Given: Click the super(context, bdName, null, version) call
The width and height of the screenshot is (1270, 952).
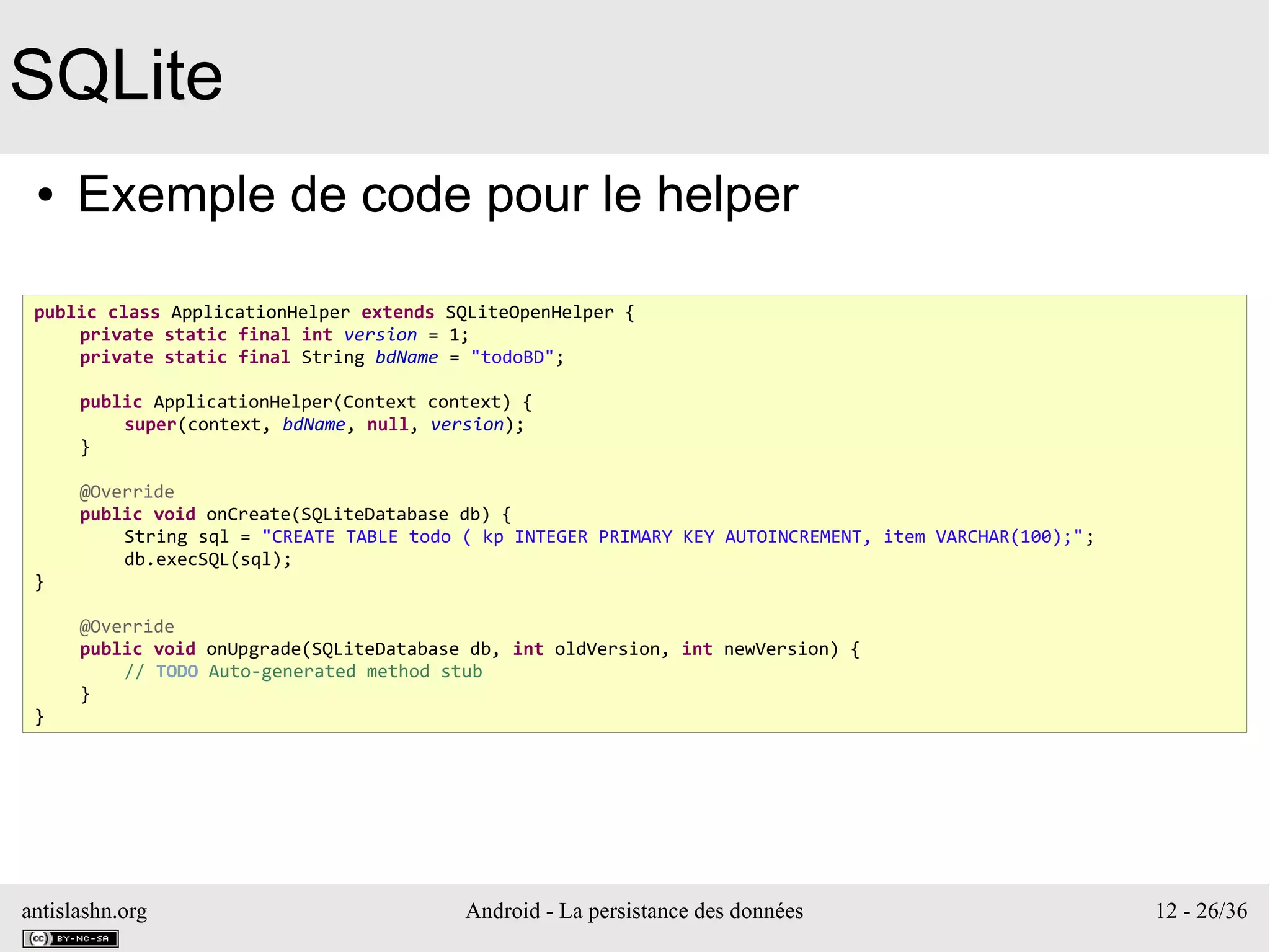Looking at the screenshot, I should (324, 425).
